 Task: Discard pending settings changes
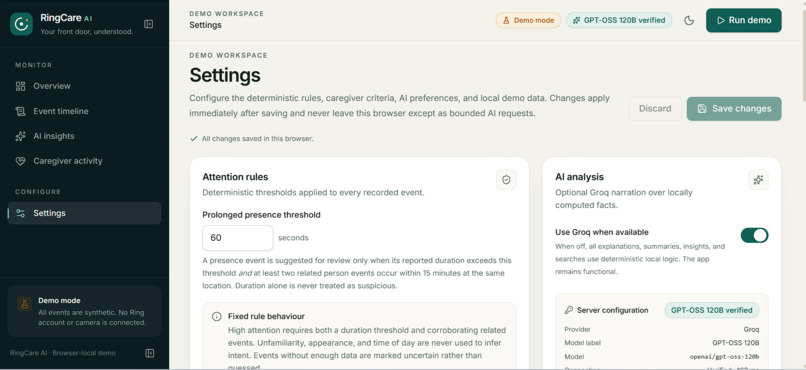coord(655,108)
